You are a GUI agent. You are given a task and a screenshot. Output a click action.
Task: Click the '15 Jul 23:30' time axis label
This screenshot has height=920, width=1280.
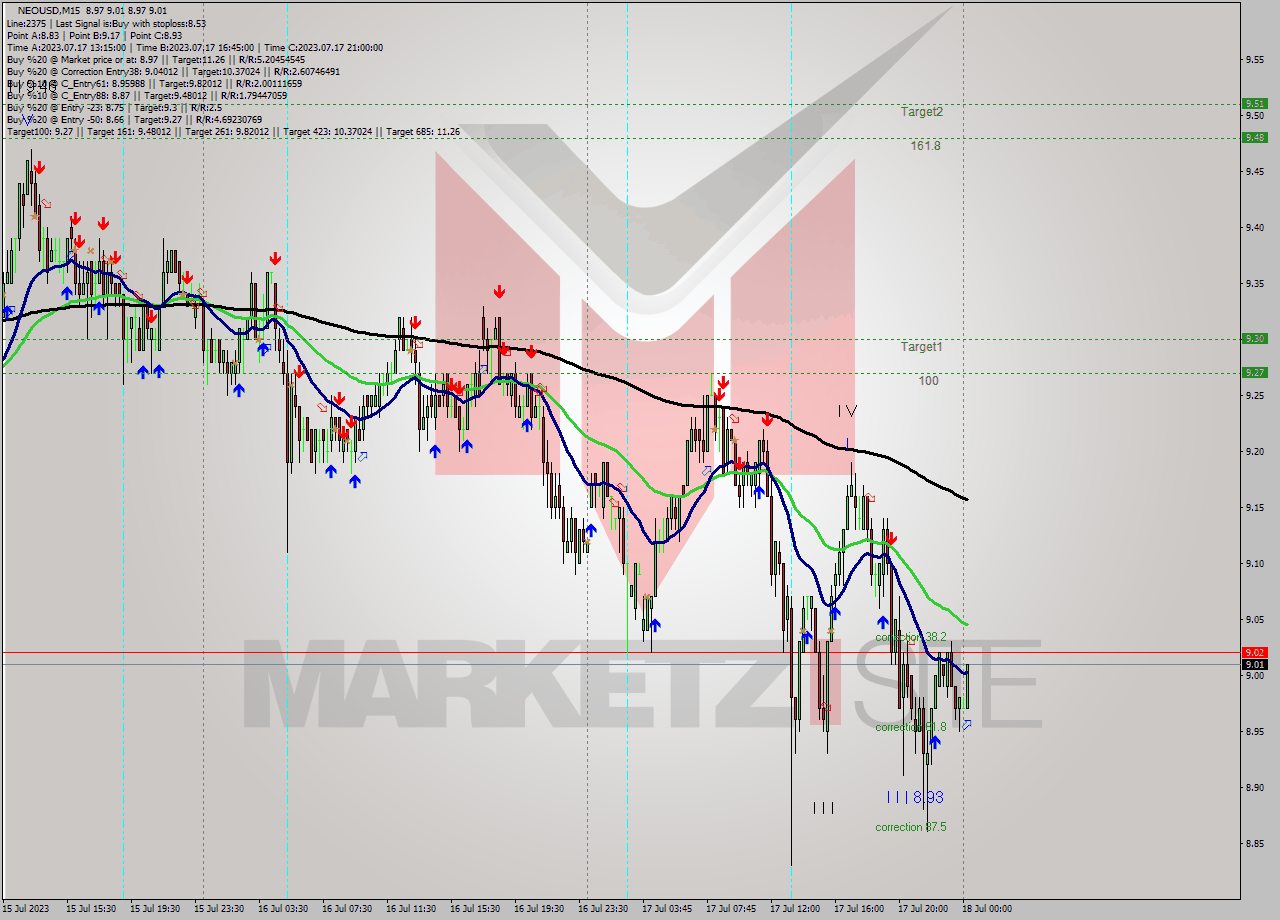220,909
